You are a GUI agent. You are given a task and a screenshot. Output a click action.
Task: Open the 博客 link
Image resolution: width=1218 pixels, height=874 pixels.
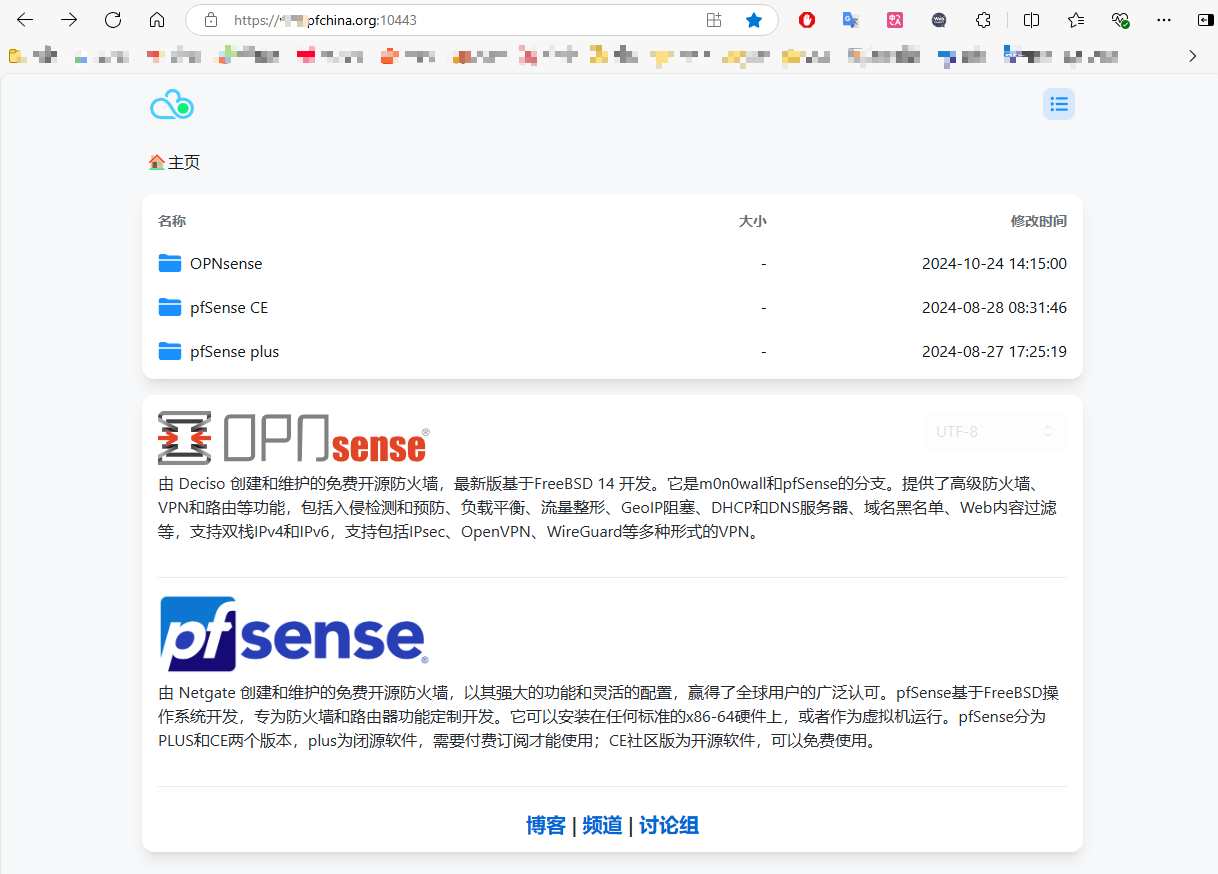point(546,825)
